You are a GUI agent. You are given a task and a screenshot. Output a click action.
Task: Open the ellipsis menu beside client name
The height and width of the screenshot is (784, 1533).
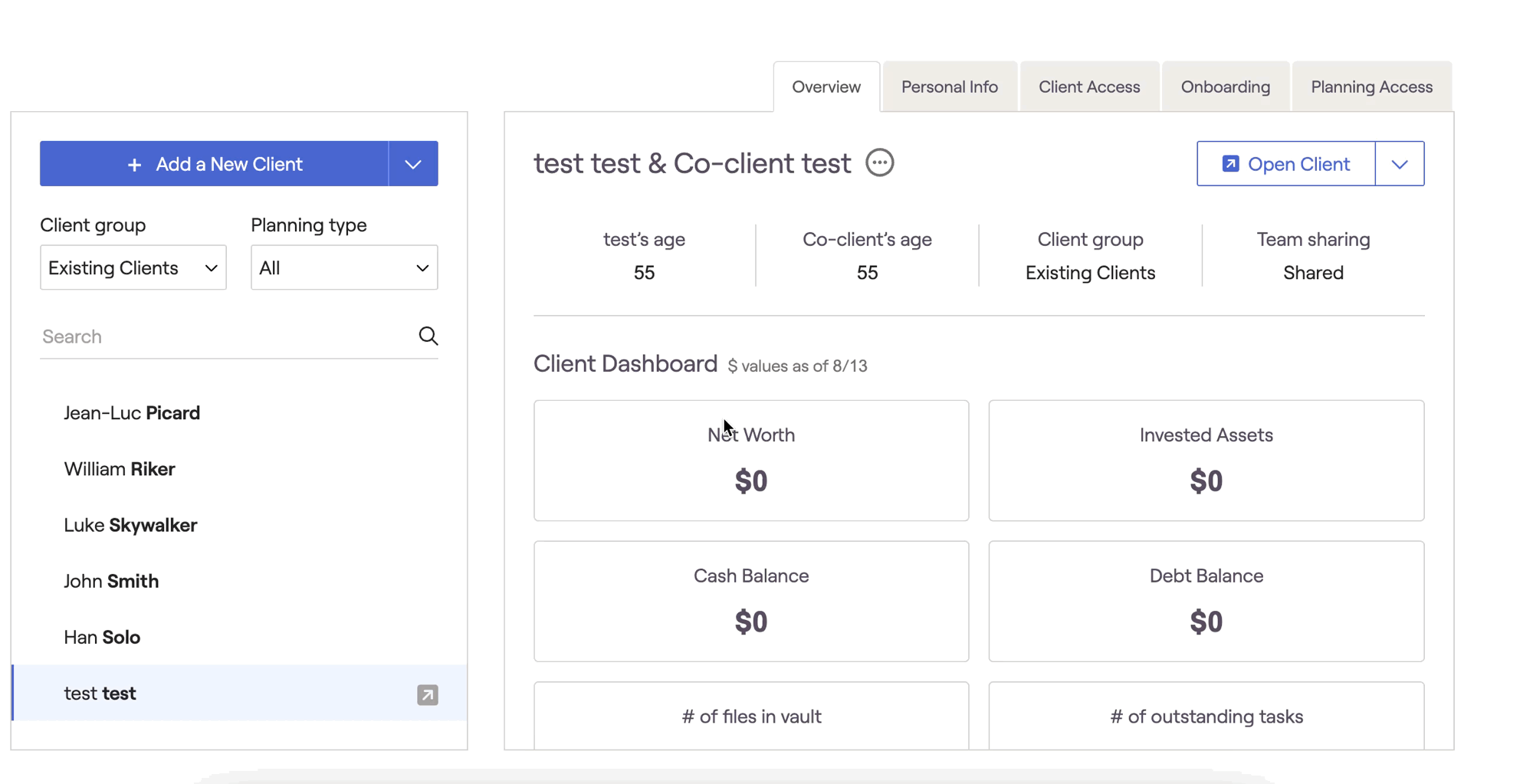pos(879,162)
